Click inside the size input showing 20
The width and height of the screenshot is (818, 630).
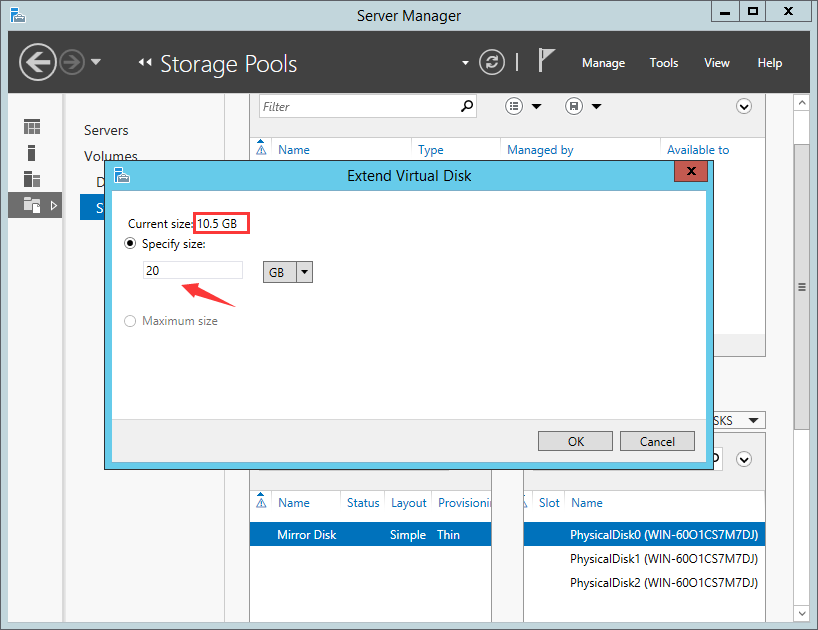[192, 270]
